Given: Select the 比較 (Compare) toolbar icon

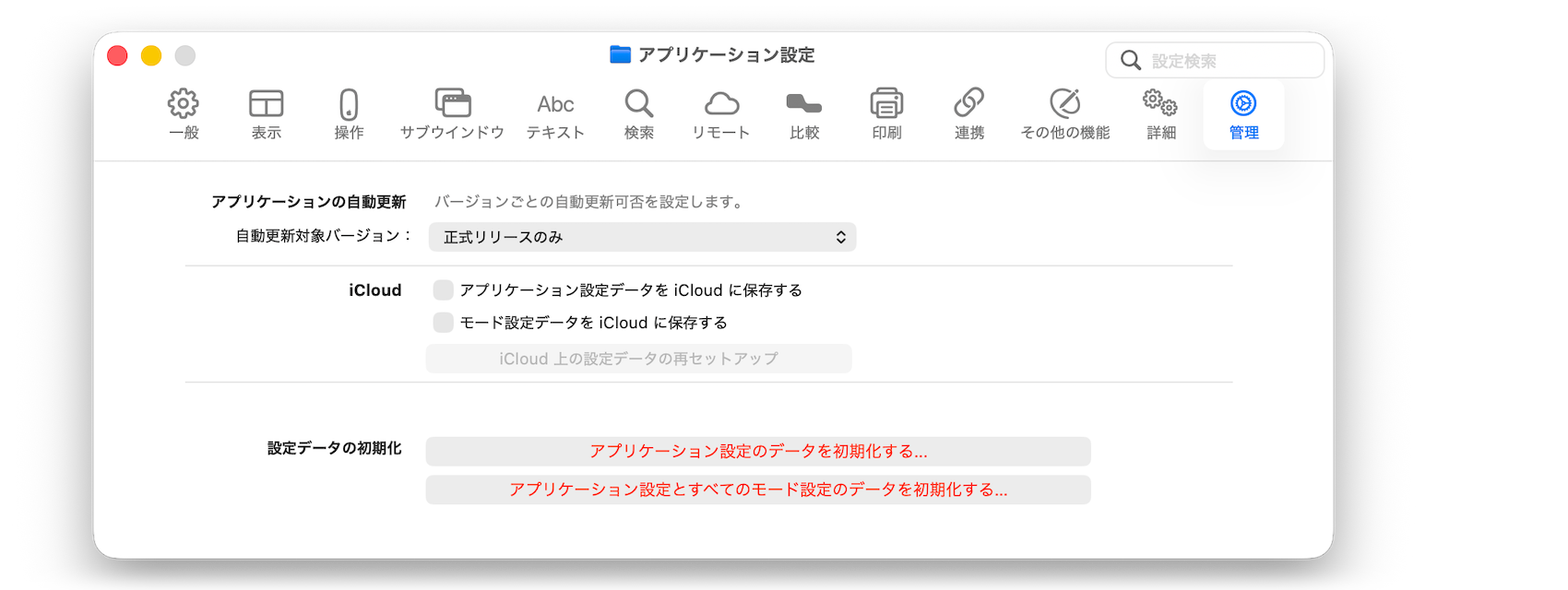Looking at the screenshot, I should click(x=804, y=113).
